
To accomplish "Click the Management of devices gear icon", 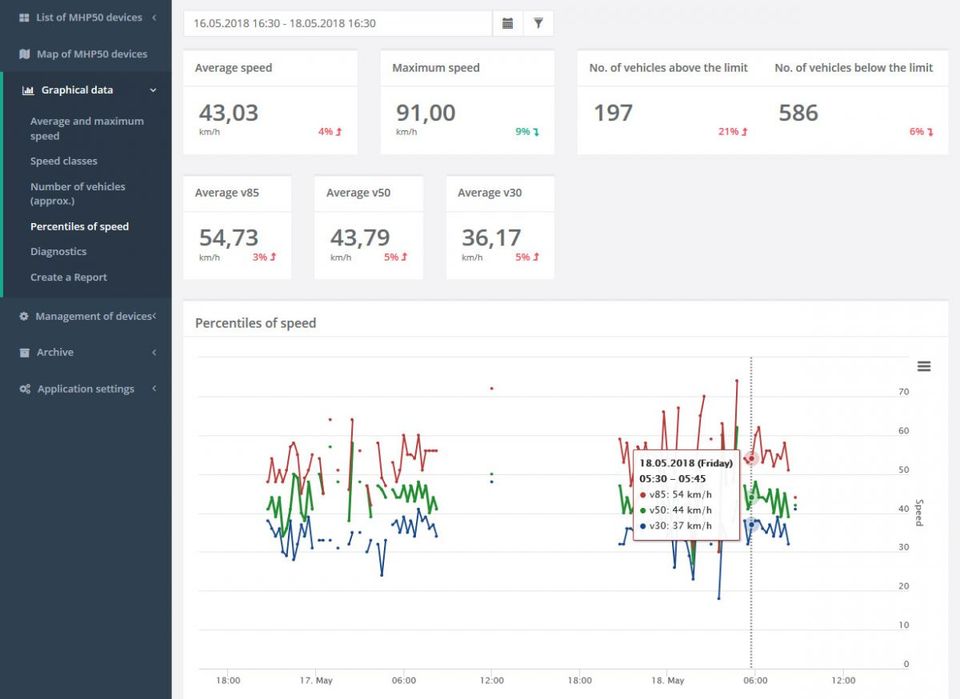I will click(x=24, y=316).
